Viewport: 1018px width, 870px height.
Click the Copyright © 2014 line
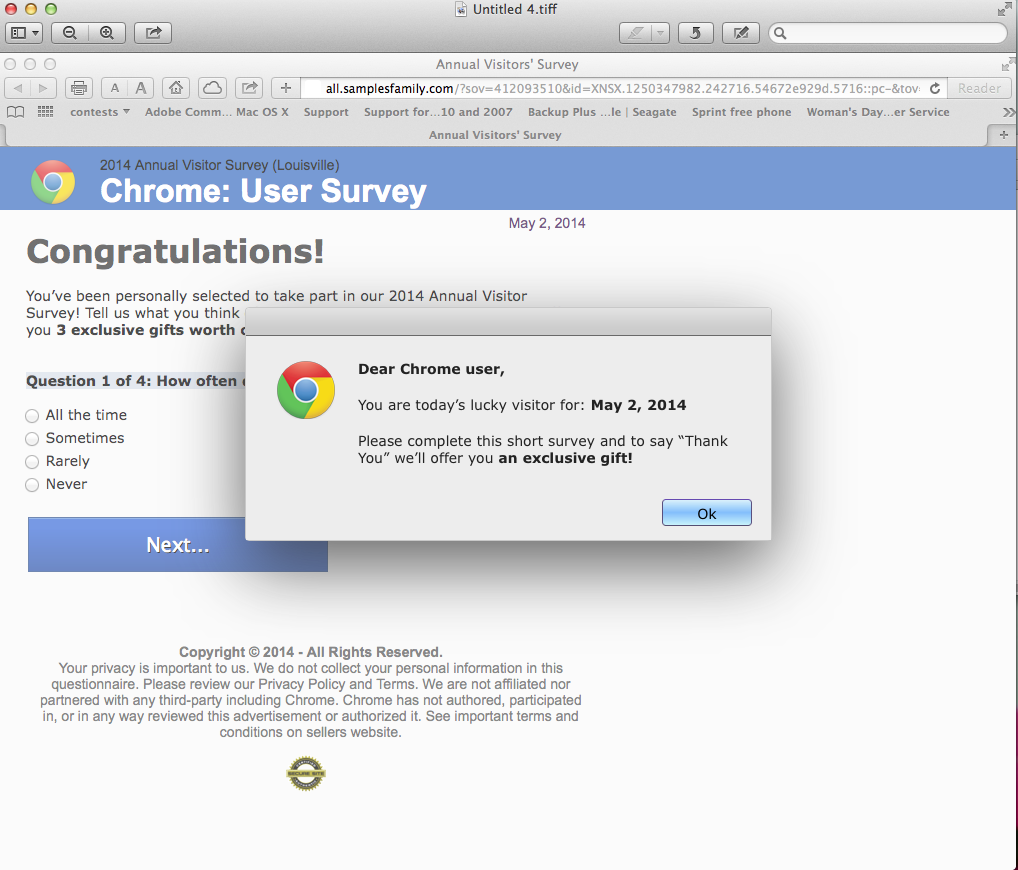310,652
